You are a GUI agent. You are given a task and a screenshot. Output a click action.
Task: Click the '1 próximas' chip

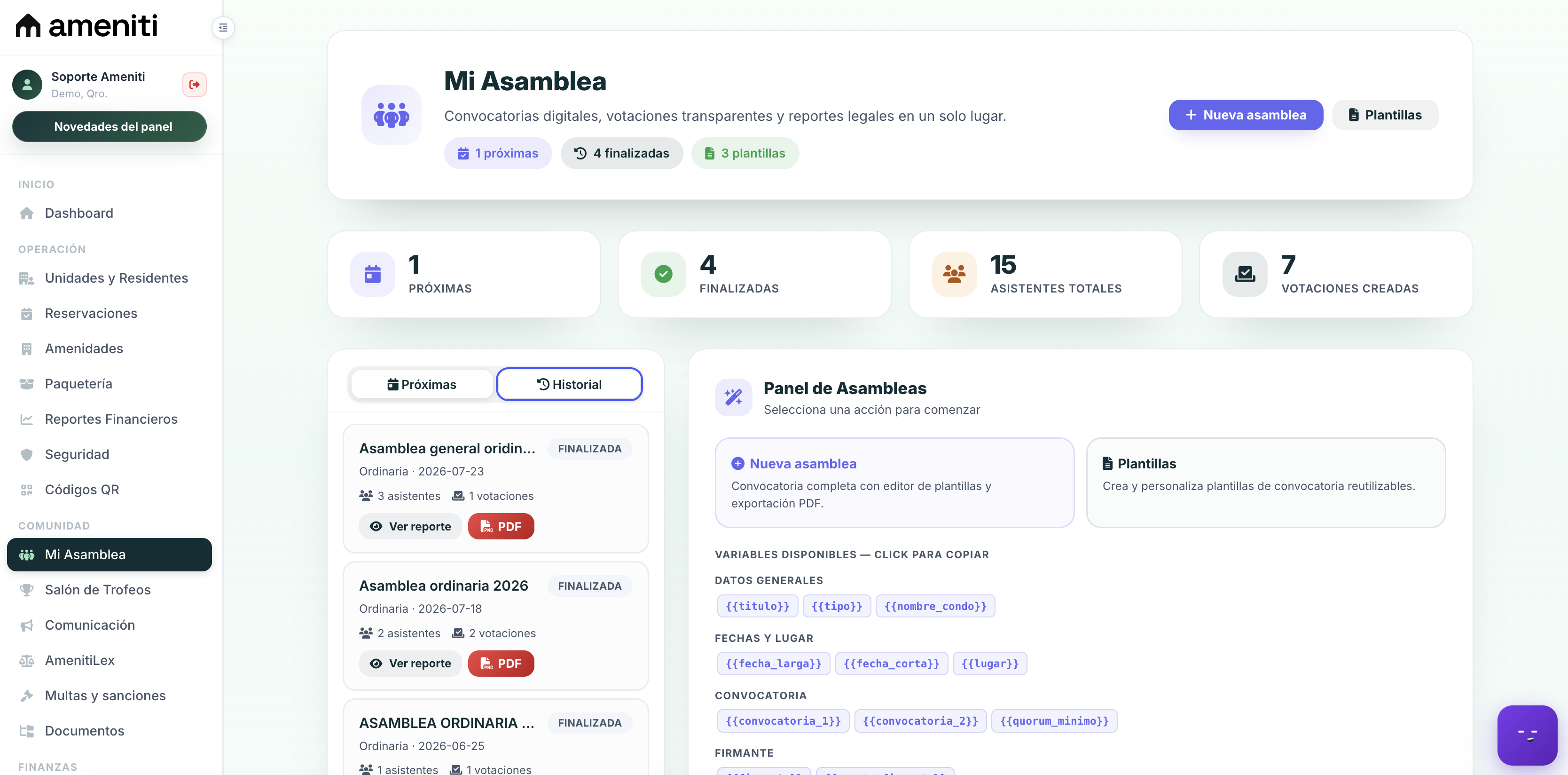tap(497, 153)
